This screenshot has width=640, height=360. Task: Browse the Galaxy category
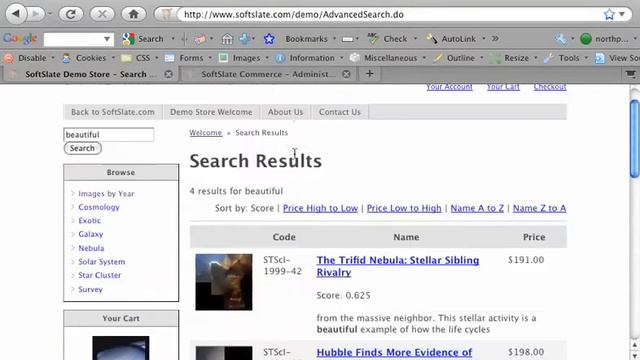click(91, 234)
